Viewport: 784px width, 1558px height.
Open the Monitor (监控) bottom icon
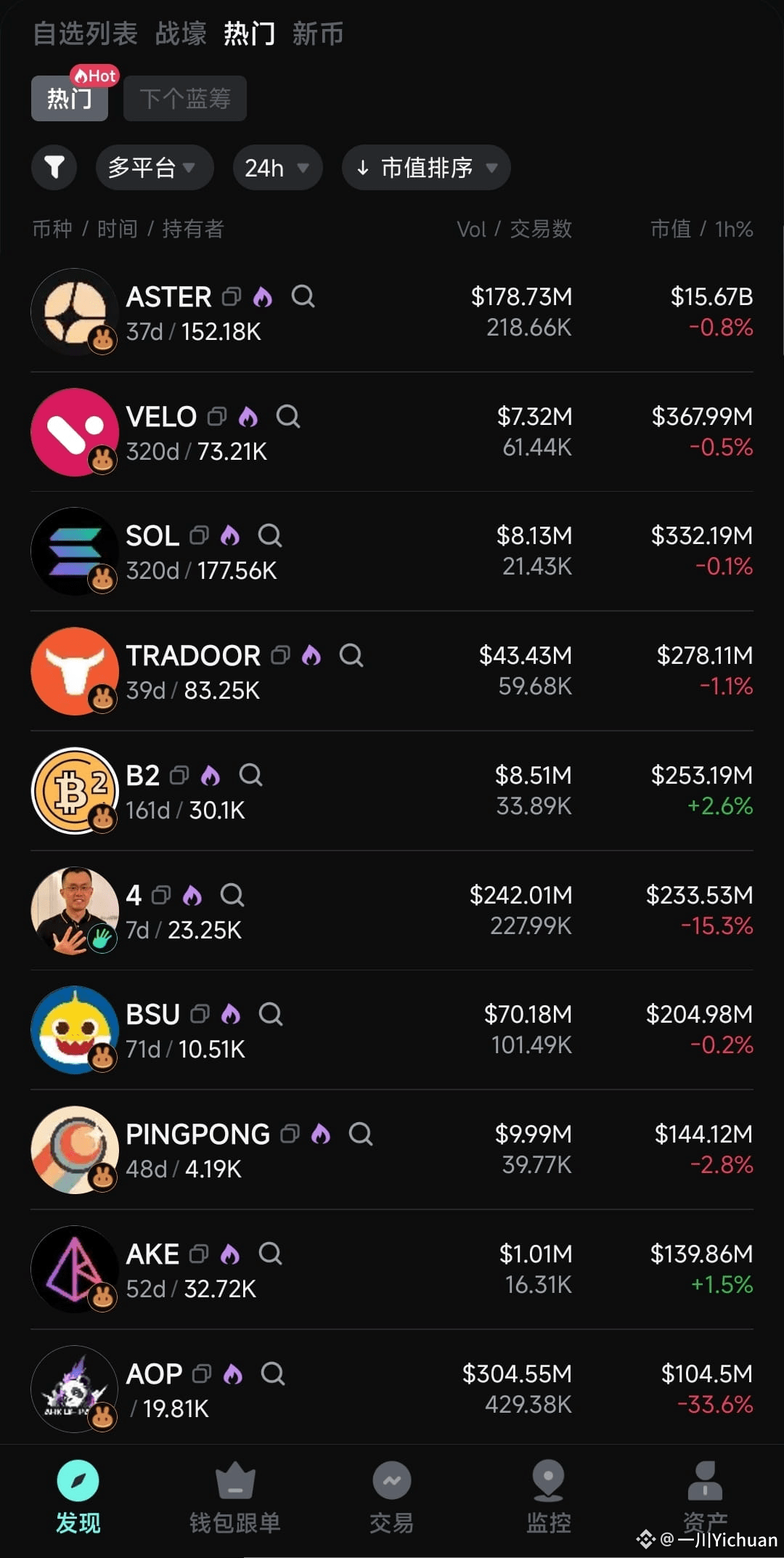[x=549, y=1496]
